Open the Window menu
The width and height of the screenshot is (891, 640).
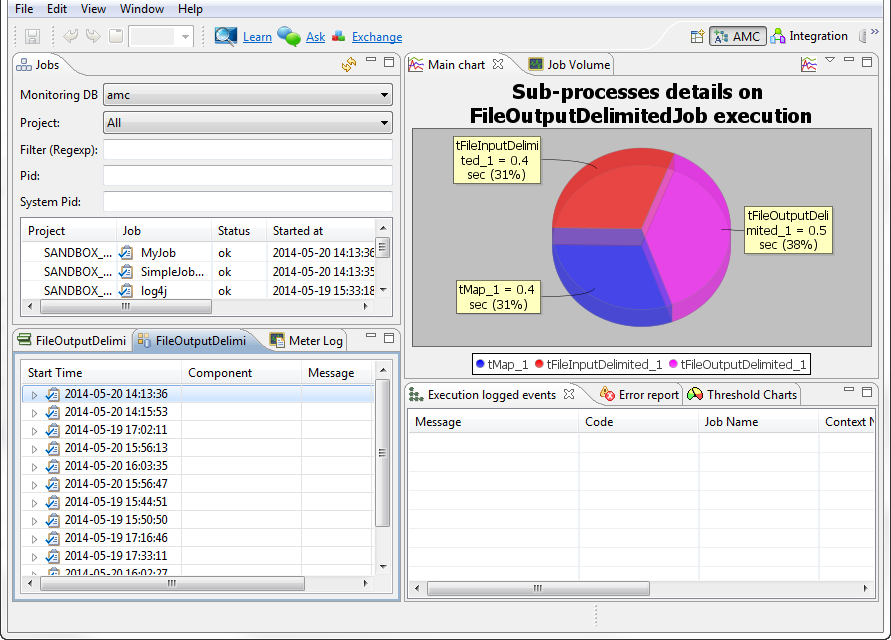(142, 9)
